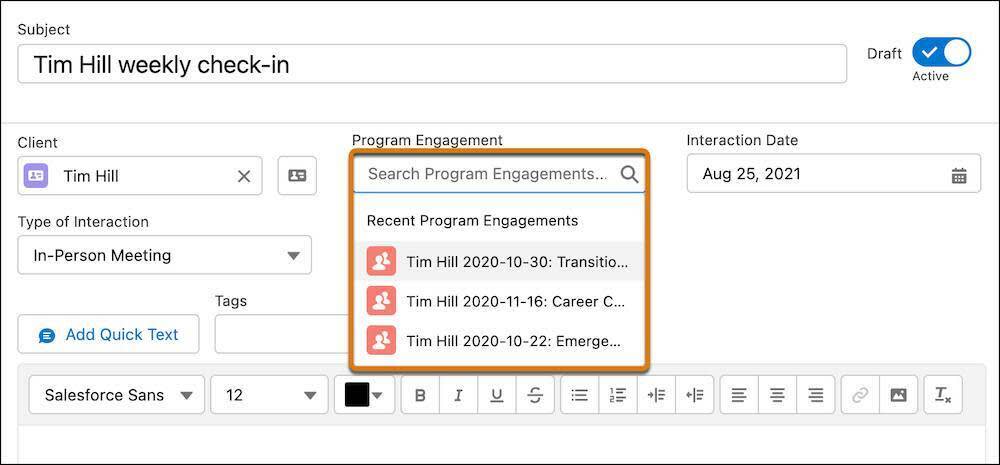Insert an image into the note
Viewport: 1000px width, 465px height.
[898, 395]
